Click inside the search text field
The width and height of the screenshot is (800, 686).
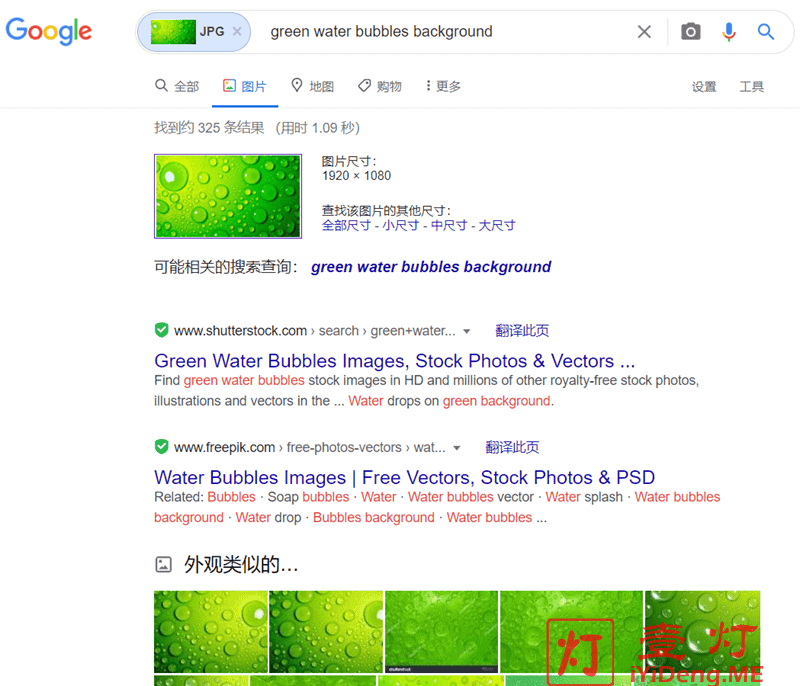[444, 32]
